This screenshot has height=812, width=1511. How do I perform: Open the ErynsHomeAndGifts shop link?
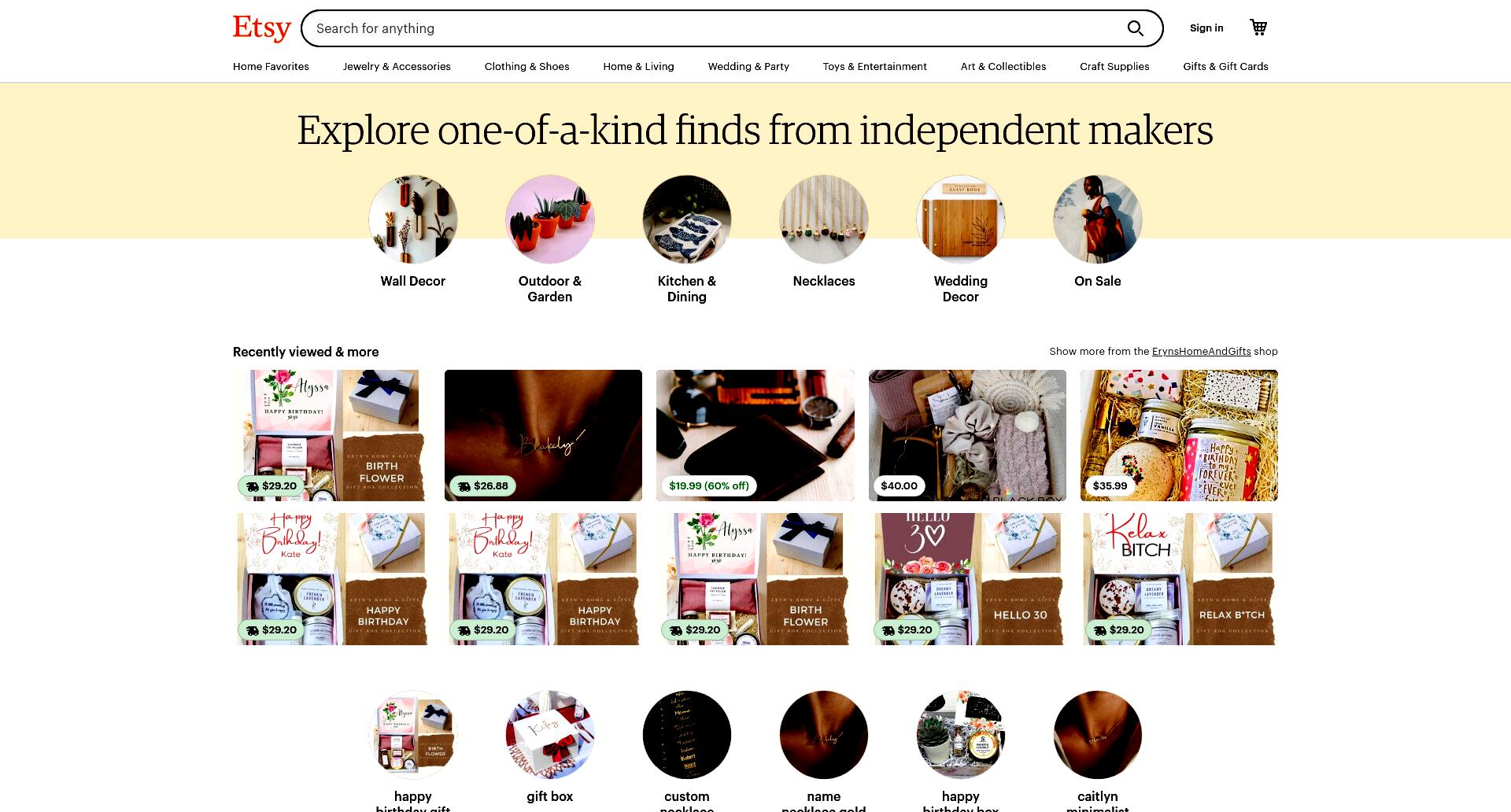tap(1201, 351)
